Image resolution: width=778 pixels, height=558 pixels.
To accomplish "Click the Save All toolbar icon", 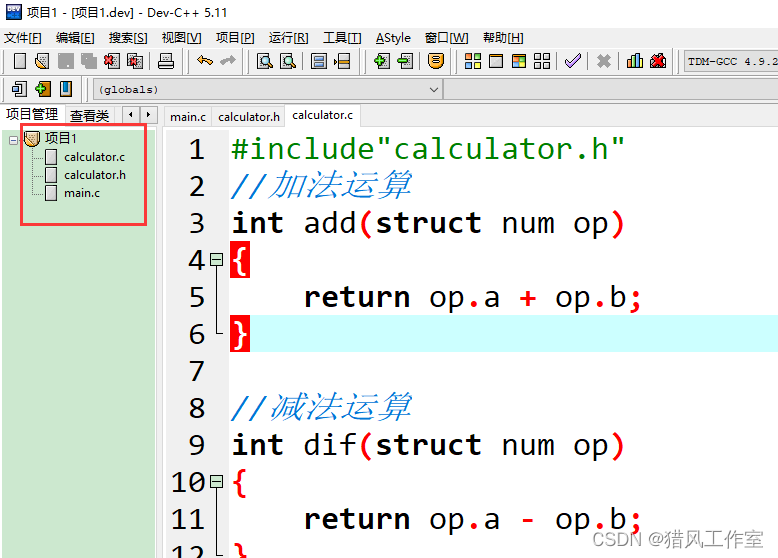I will click(89, 61).
